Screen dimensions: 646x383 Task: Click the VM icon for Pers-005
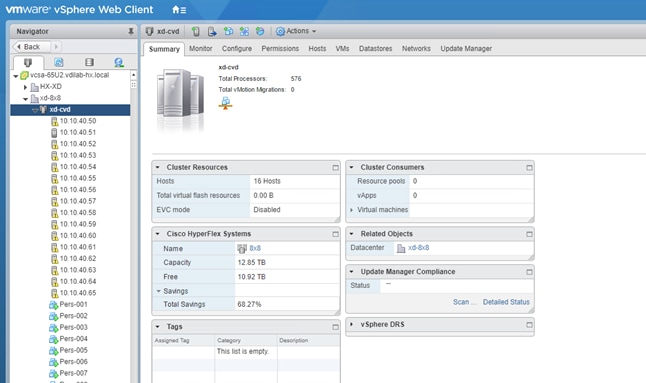pos(54,351)
